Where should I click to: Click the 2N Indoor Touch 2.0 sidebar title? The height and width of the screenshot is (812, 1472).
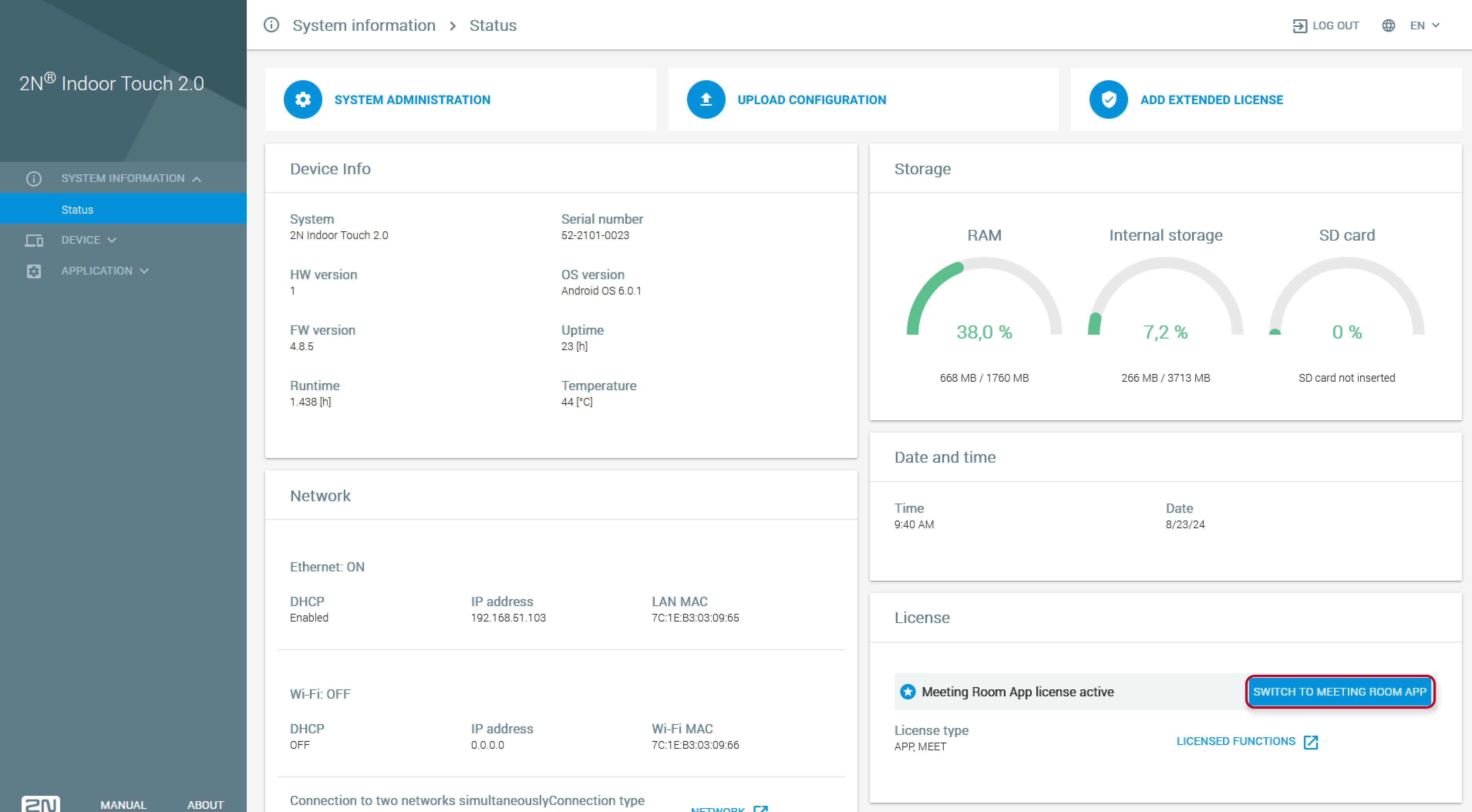point(111,82)
